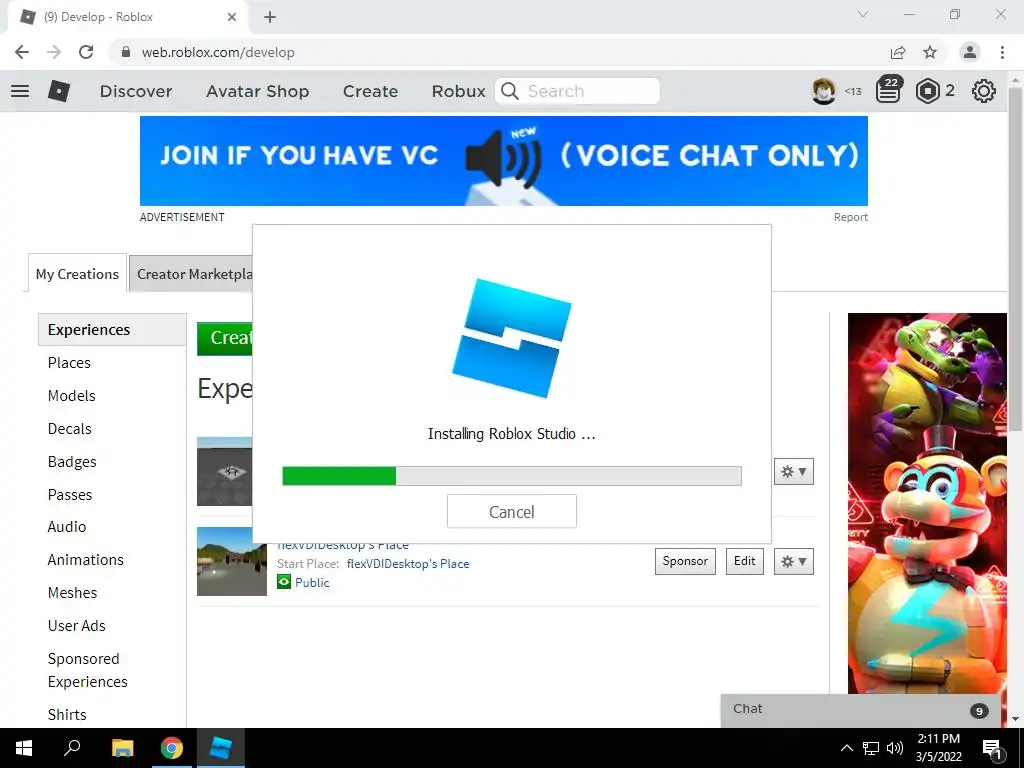Open the Voice Chat Only banner ad
The height and width of the screenshot is (768, 1024).
click(504, 161)
